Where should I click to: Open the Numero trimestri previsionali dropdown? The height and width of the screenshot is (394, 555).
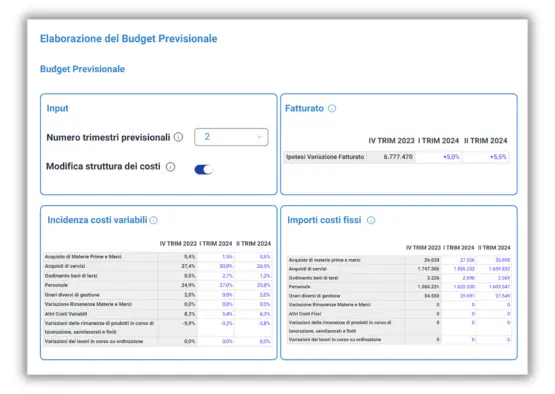pos(231,137)
